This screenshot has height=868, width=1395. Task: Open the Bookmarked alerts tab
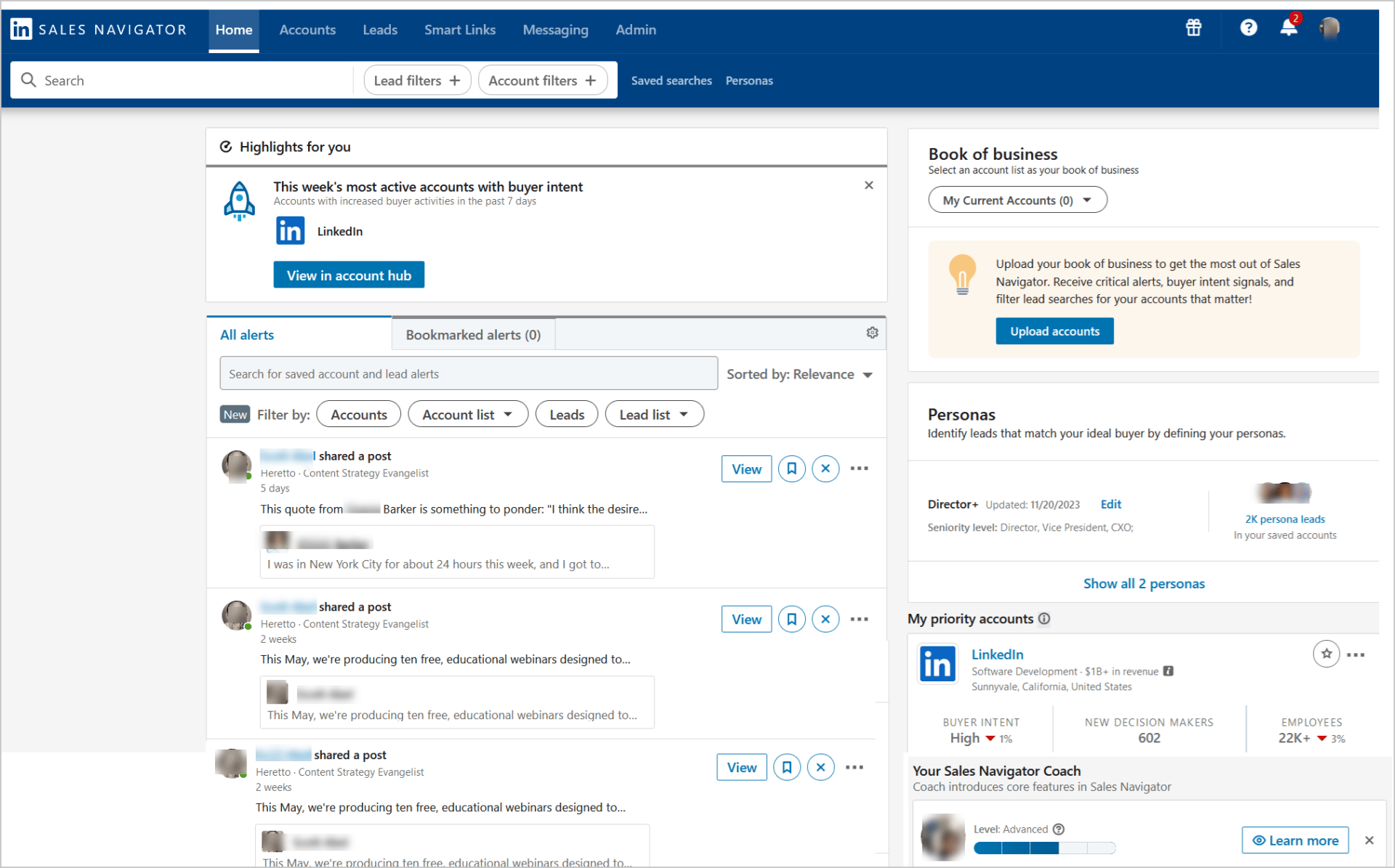pyautogui.click(x=472, y=334)
